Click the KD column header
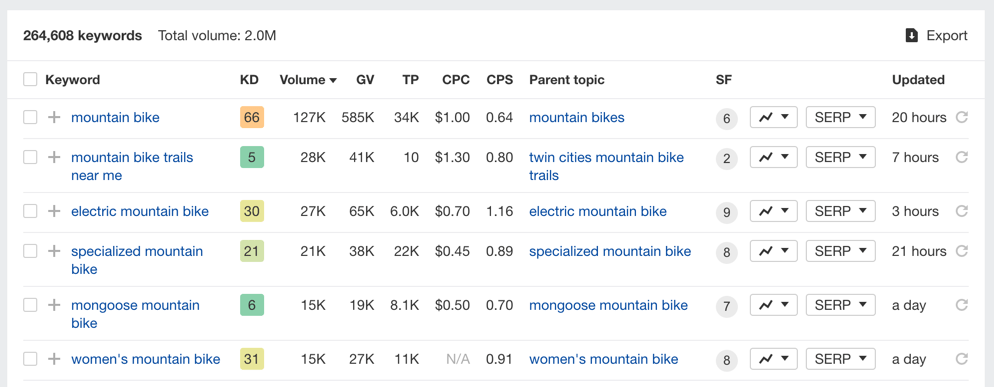This screenshot has width=994, height=387. coord(249,80)
